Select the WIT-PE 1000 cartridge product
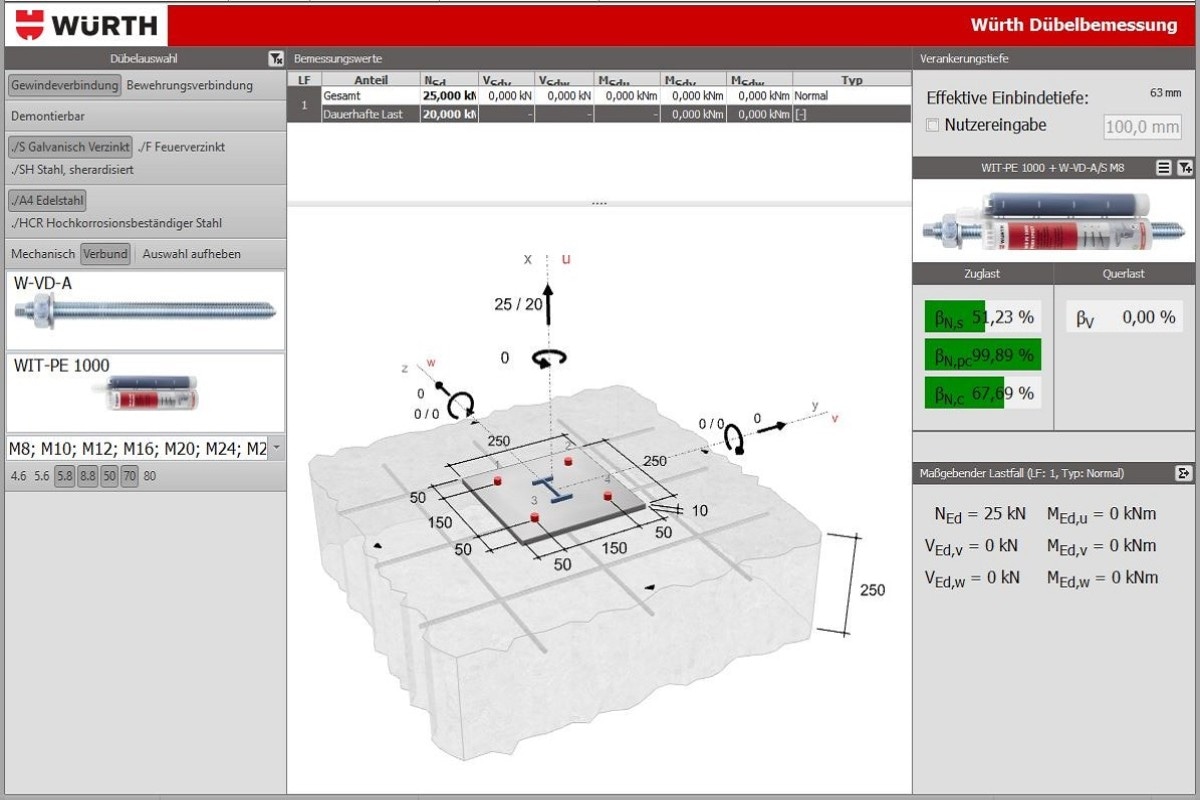The height and width of the screenshot is (800, 1200). (x=145, y=392)
